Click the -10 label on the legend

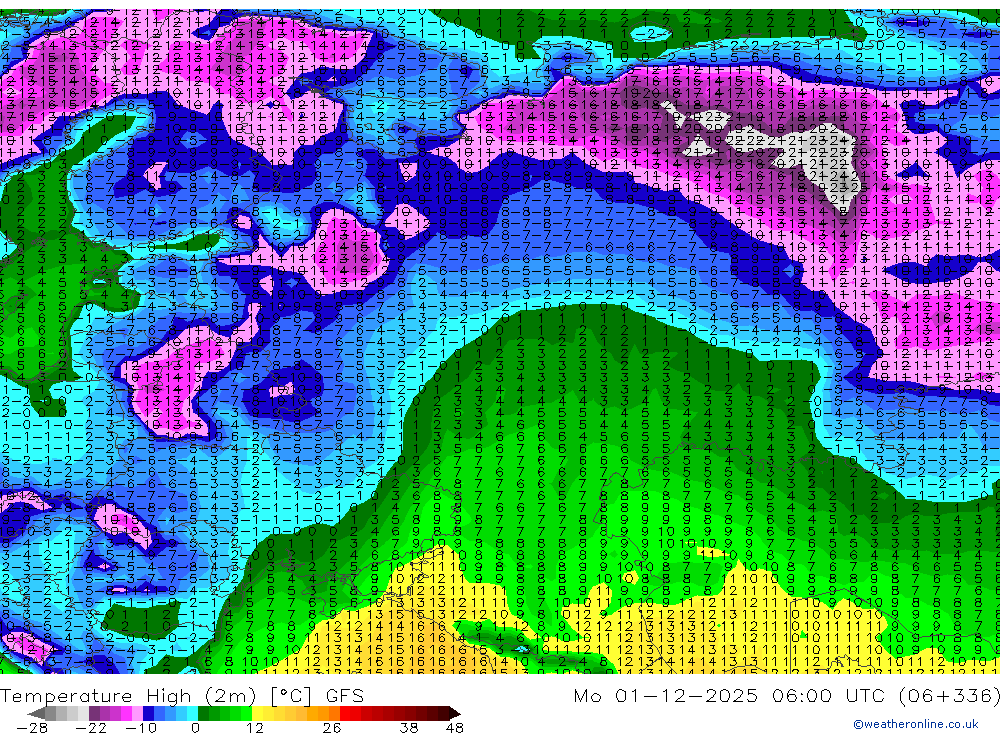coord(141,727)
